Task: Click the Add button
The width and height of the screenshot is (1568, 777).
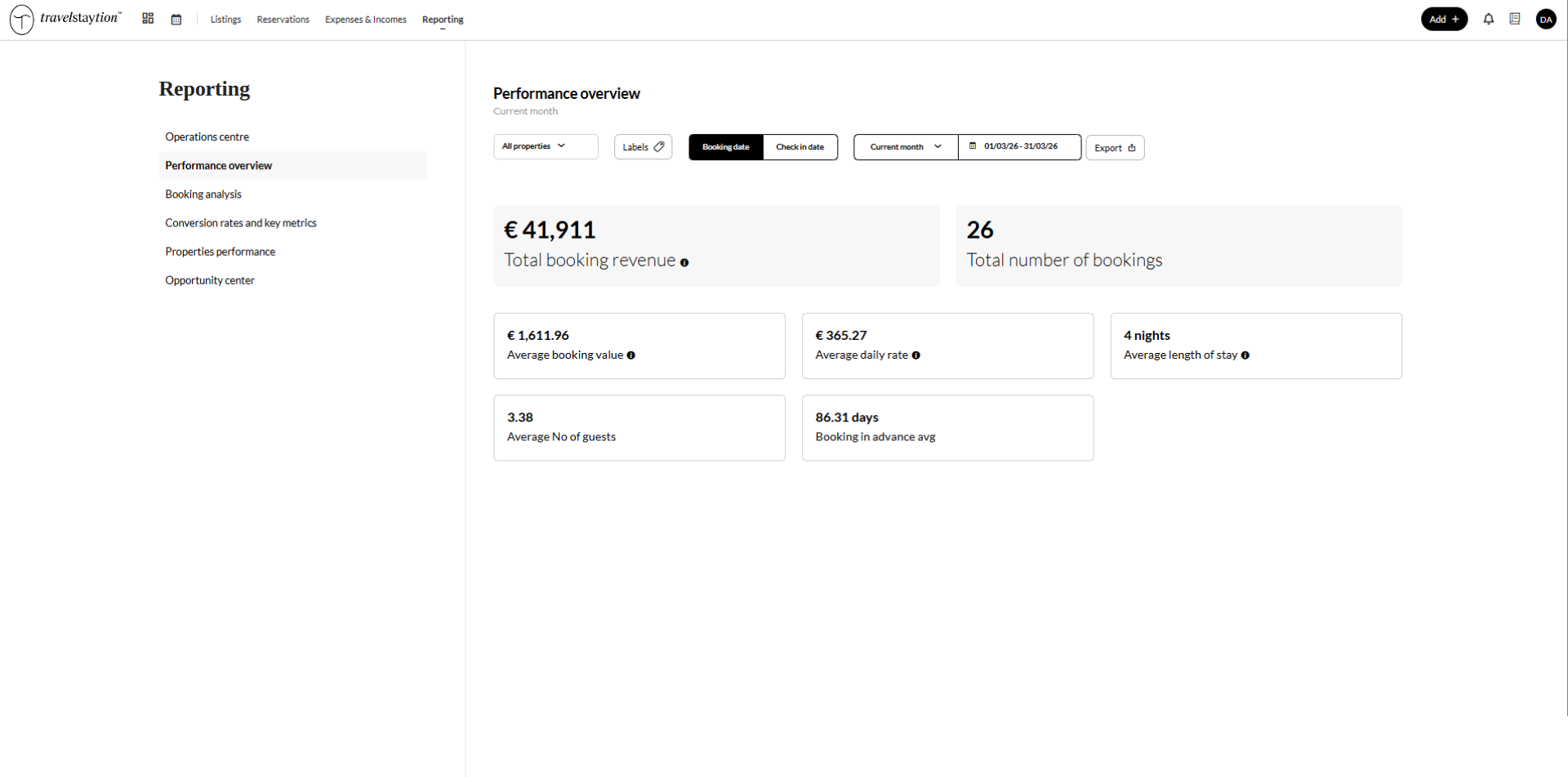Action: [1443, 19]
